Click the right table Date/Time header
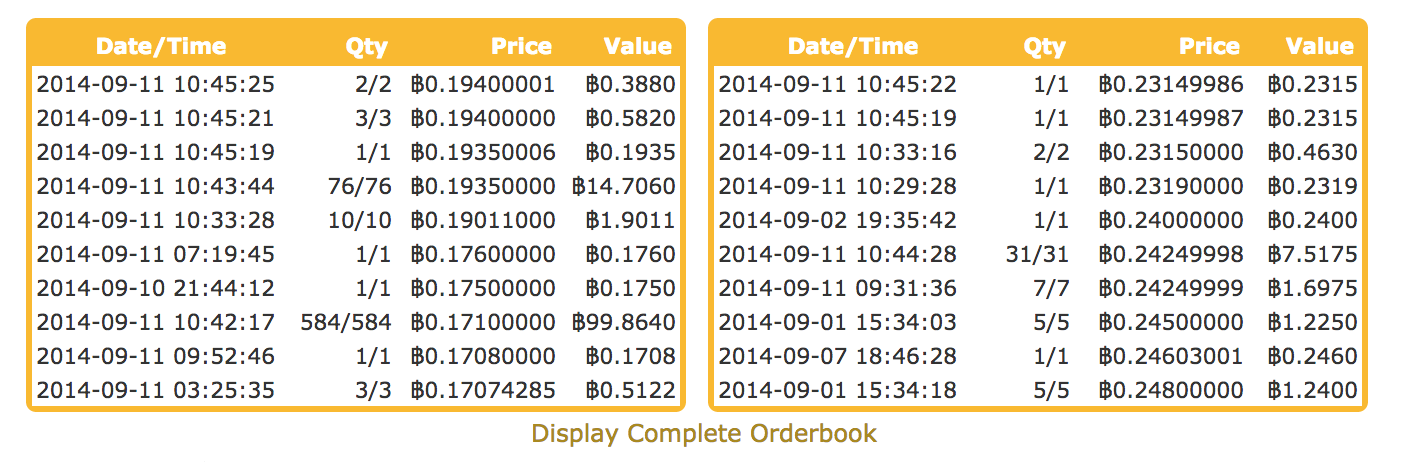 coord(852,46)
